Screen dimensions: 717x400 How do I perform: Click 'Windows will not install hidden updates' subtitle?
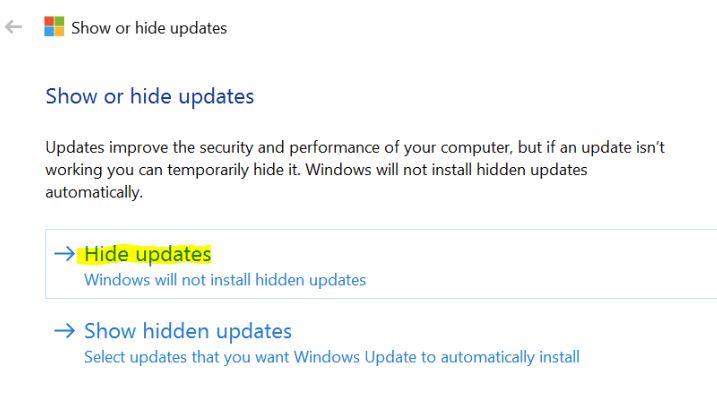(225, 280)
